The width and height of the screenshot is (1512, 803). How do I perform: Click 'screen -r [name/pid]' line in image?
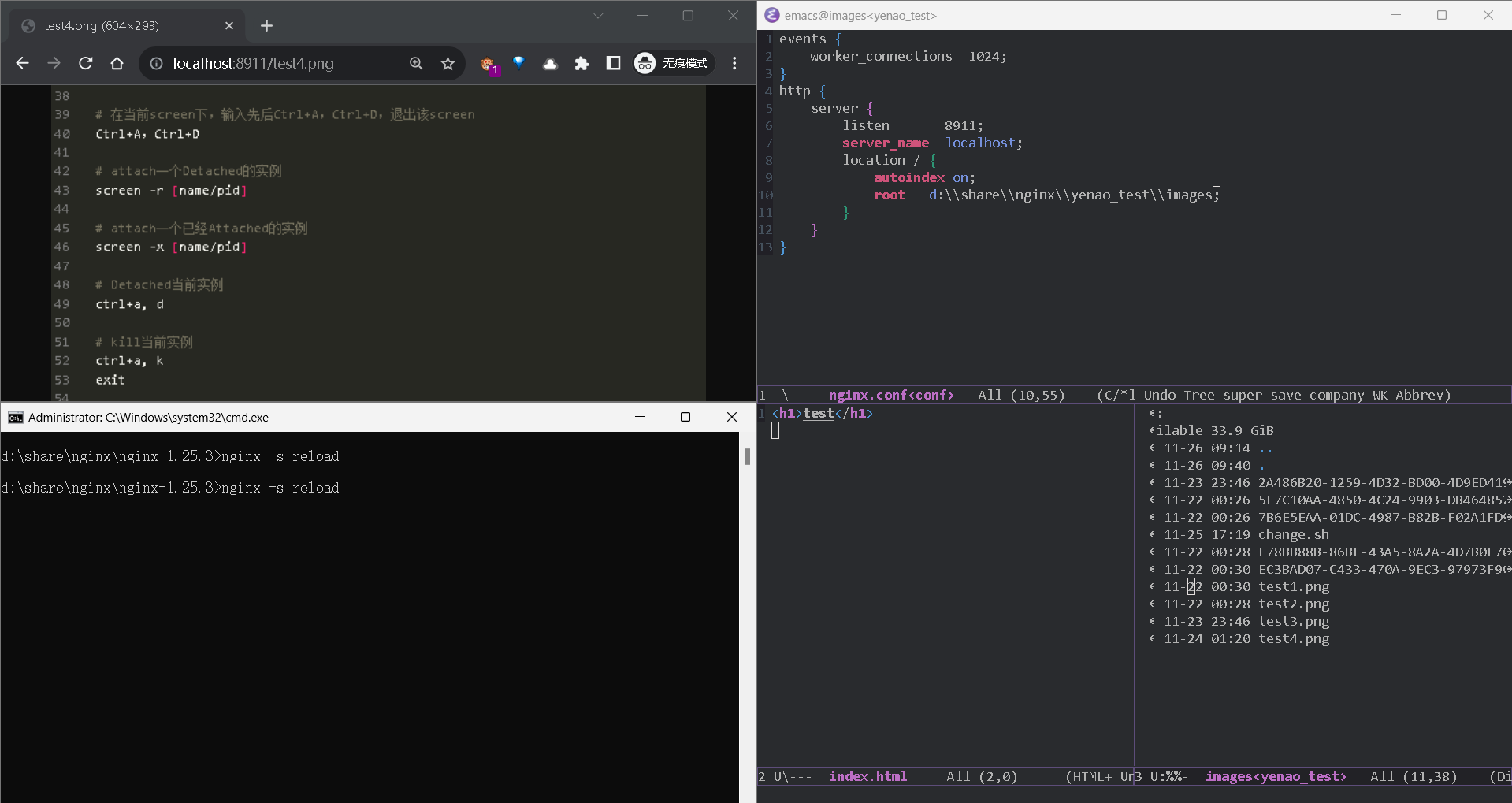click(x=171, y=190)
